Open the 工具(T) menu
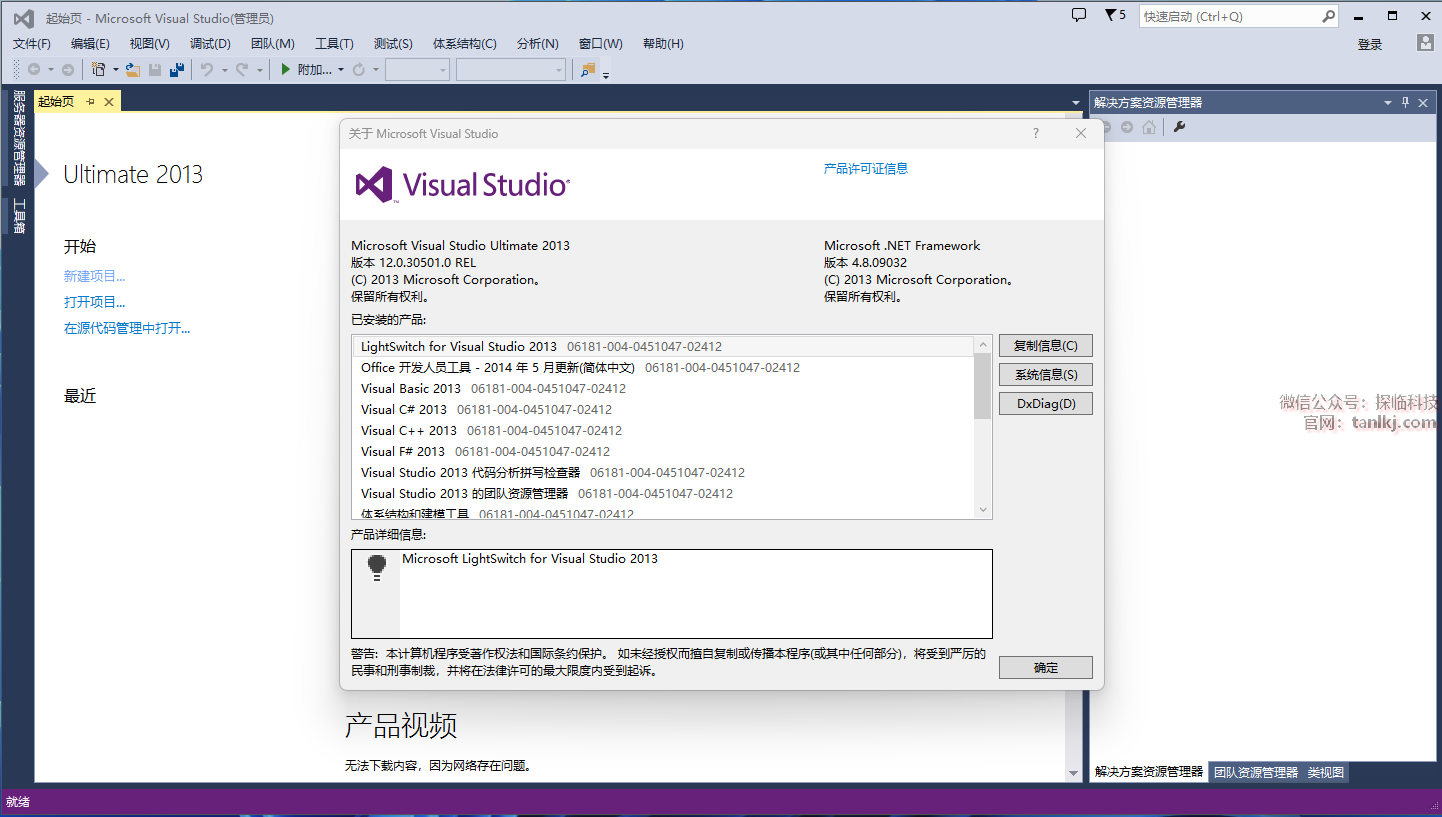This screenshot has height=817, width=1442. point(334,43)
